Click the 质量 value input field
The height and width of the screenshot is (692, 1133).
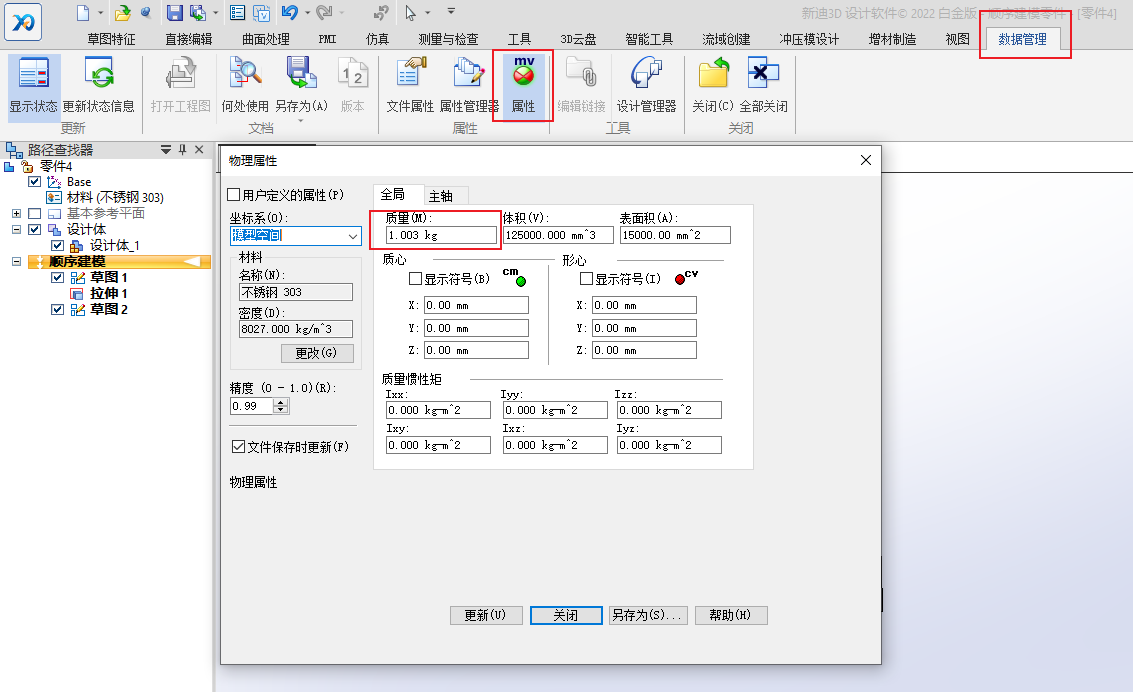(441, 235)
